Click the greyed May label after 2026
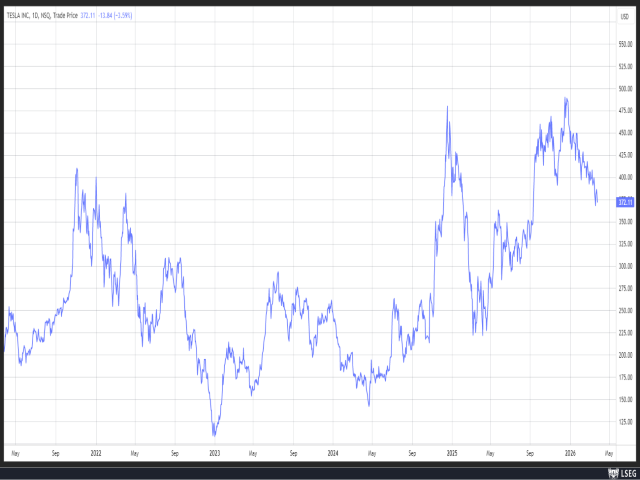 coord(609,453)
